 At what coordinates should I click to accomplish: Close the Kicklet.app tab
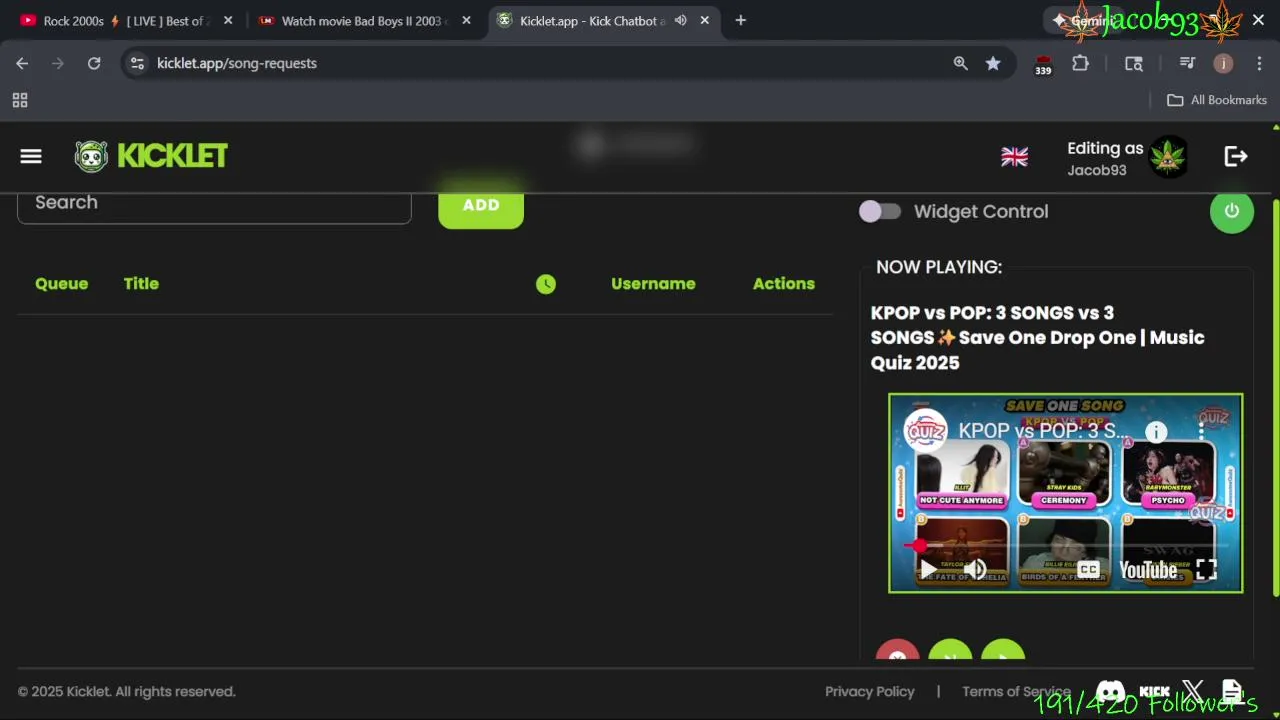[705, 20]
